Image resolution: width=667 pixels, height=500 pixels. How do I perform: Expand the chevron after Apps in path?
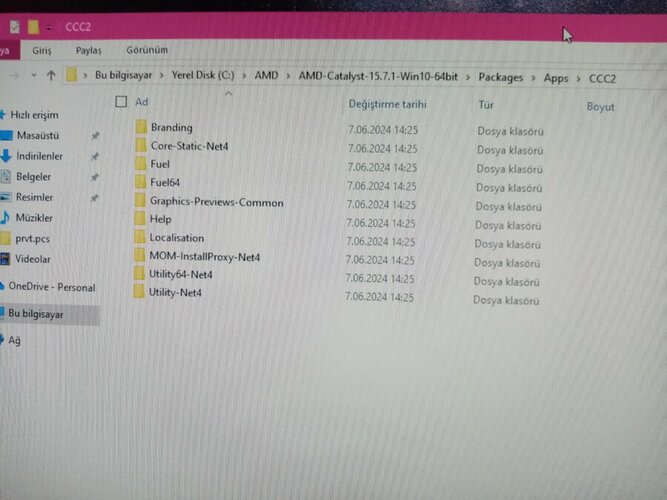click(579, 79)
